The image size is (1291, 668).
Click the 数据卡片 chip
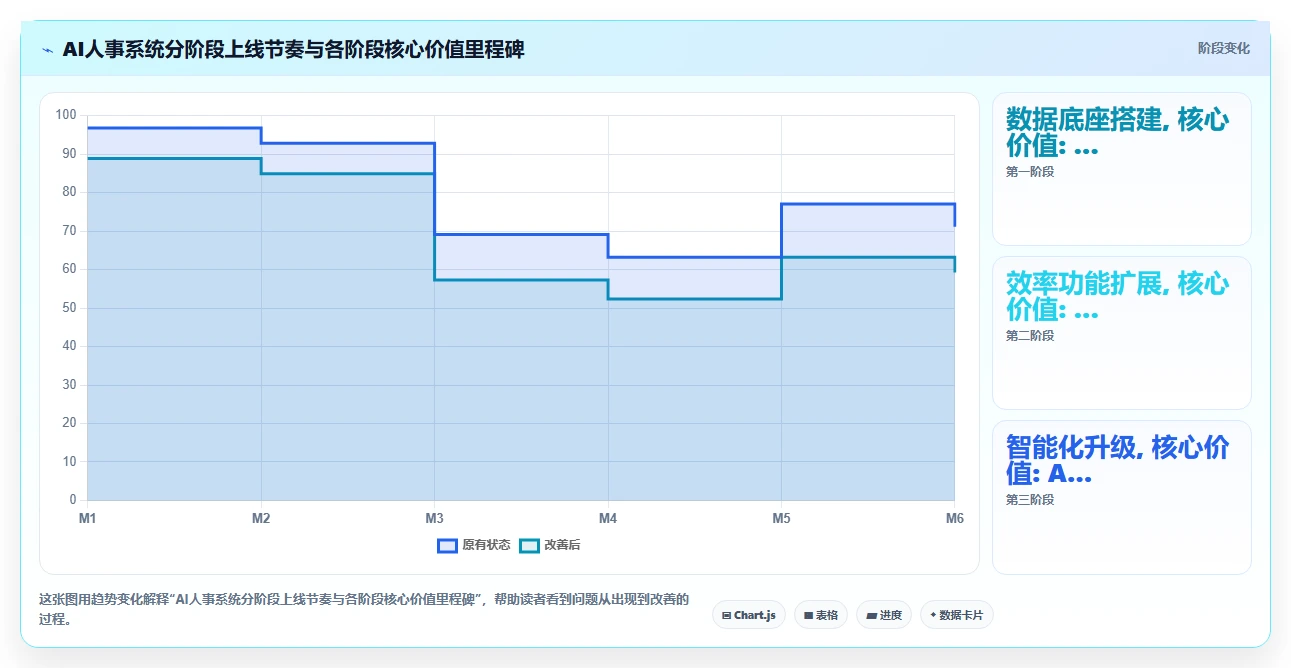point(957,615)
